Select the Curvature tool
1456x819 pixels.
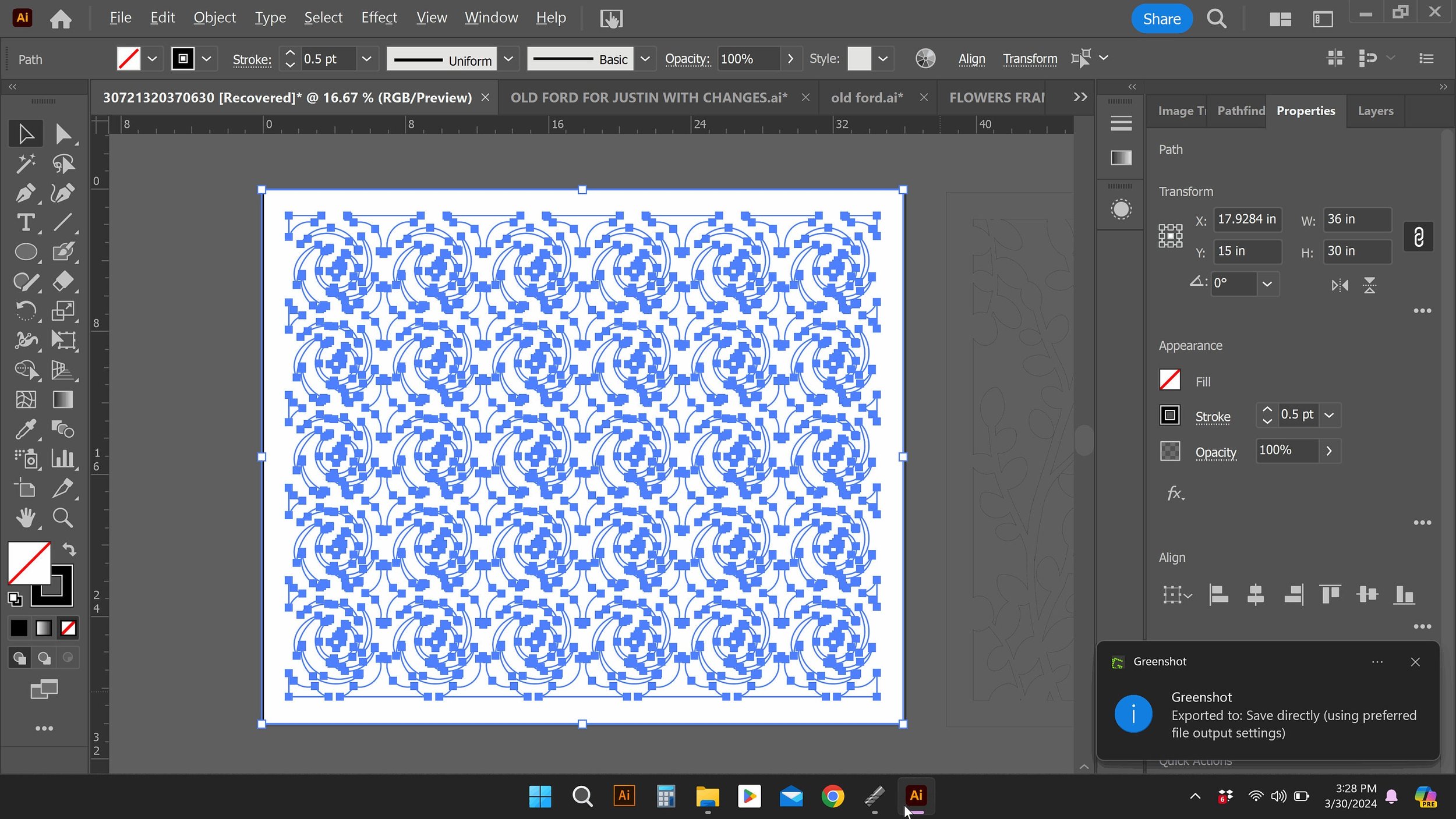[x=62, y=193]
